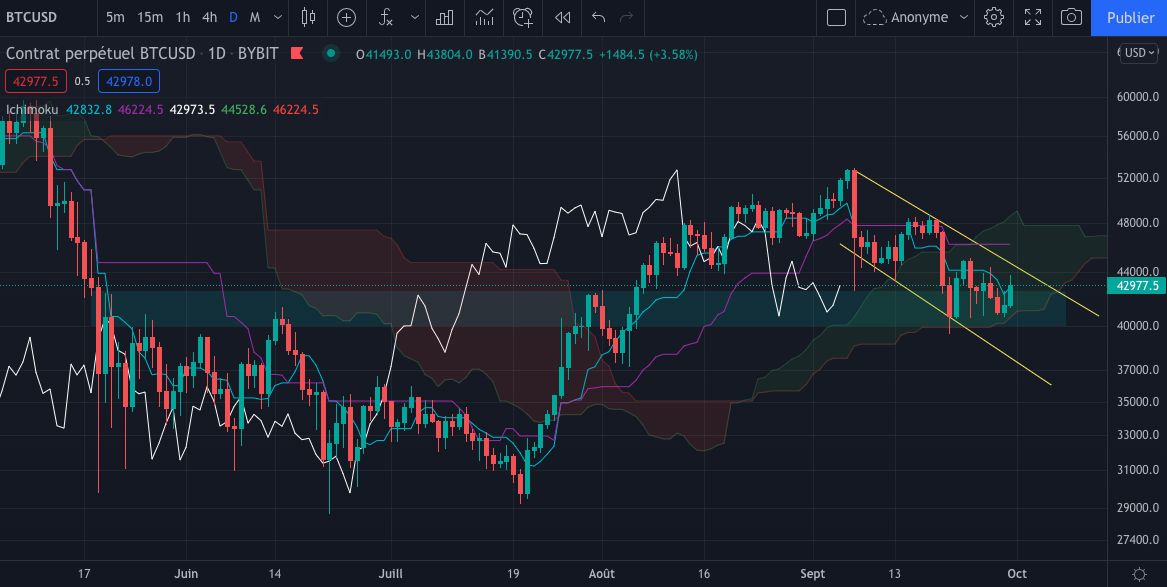Select the candlestick chart style icon

(x=307, y=18)
